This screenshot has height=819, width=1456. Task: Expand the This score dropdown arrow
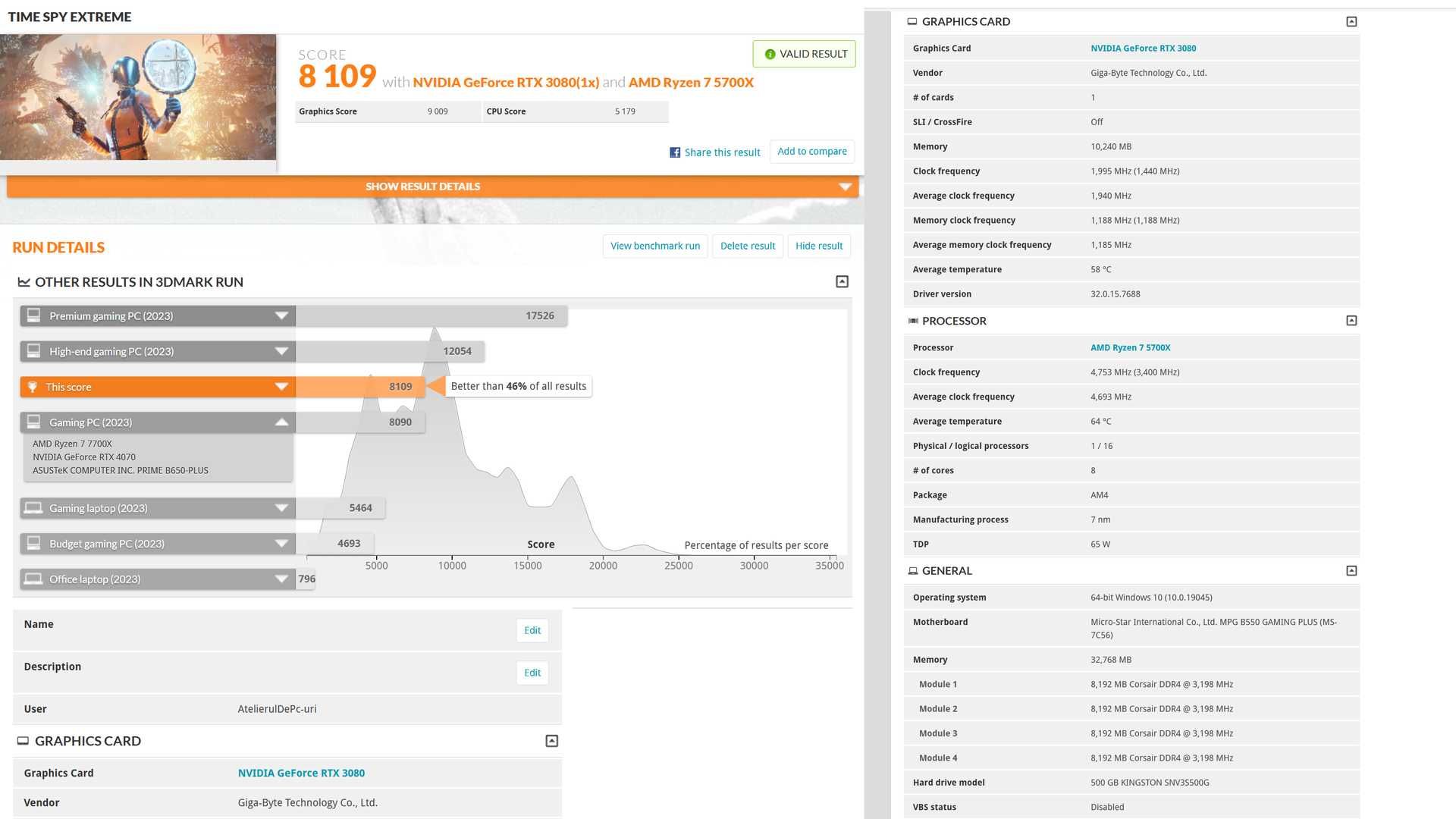click(281, 387)
